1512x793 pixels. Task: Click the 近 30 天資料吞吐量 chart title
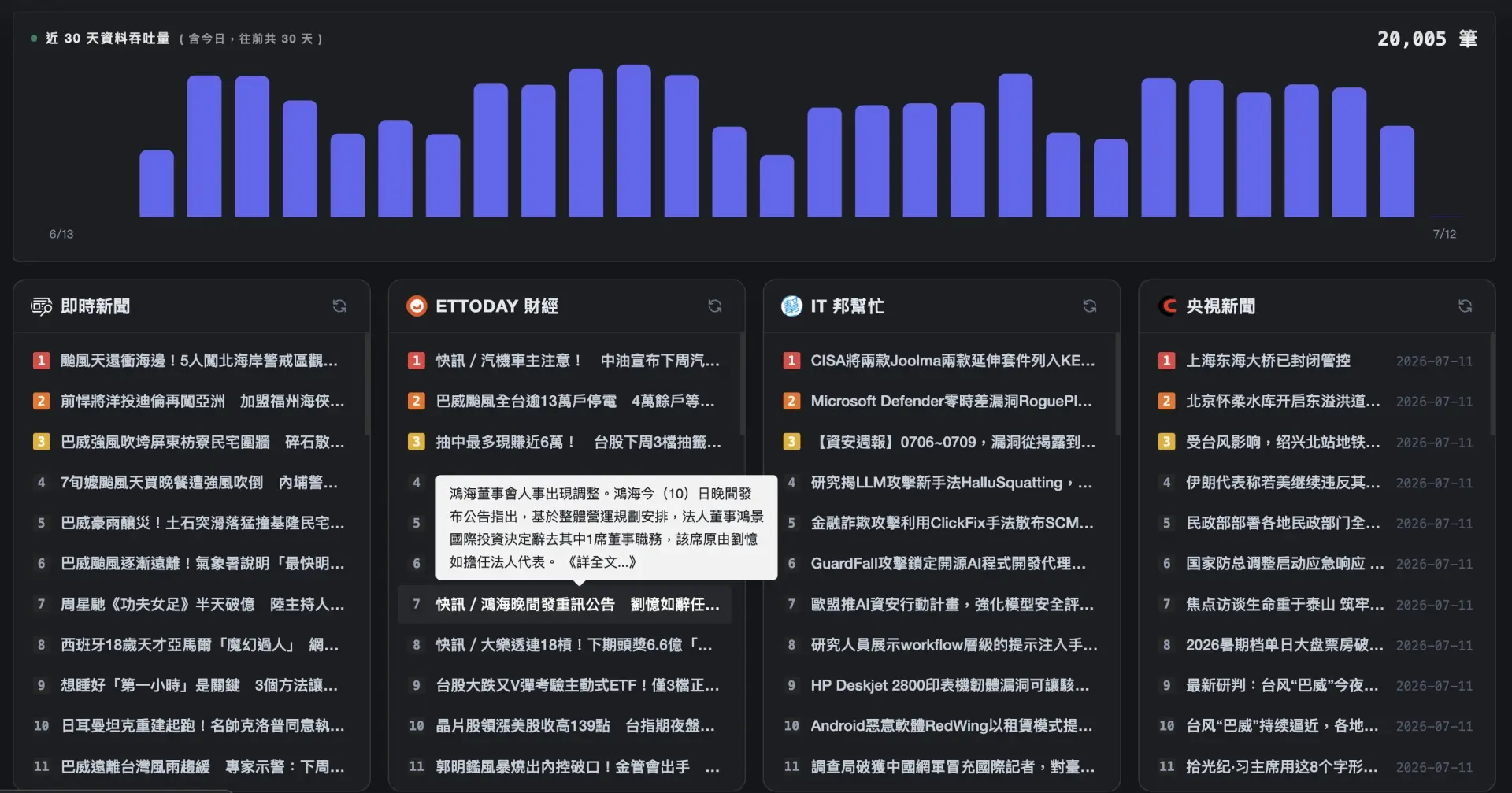108,38
